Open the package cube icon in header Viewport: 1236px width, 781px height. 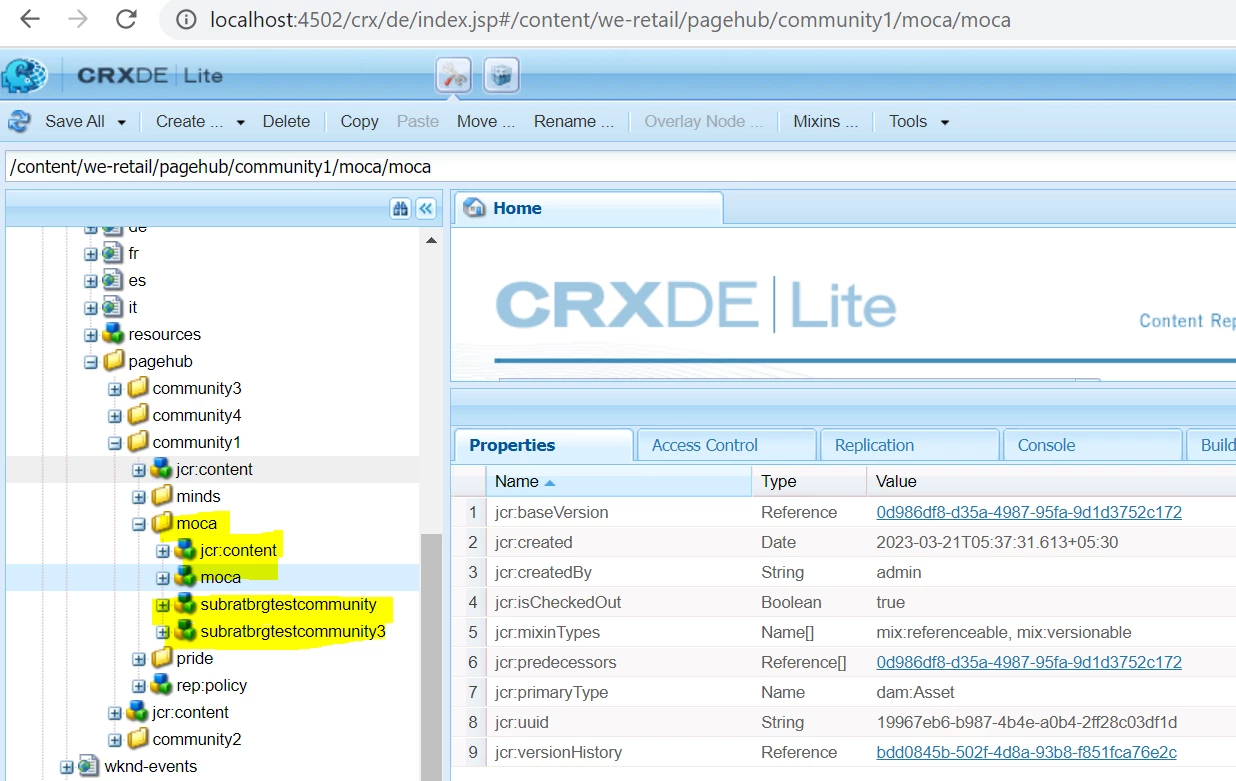(x=502, y=75)
